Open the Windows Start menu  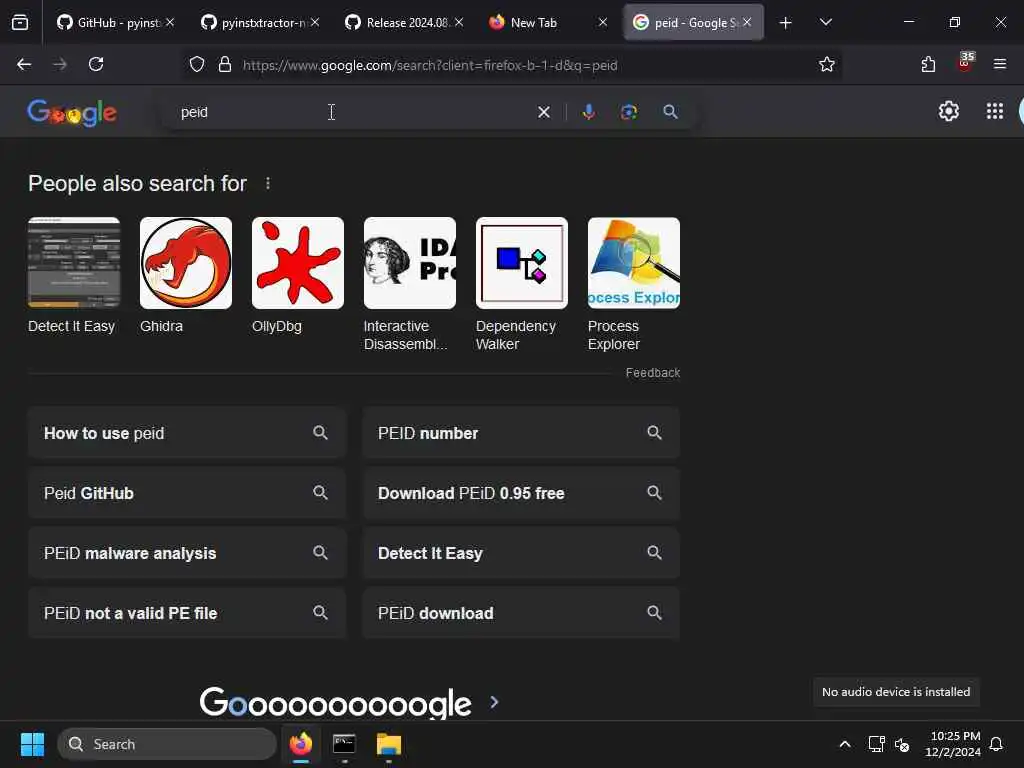(x=32, y=744)
